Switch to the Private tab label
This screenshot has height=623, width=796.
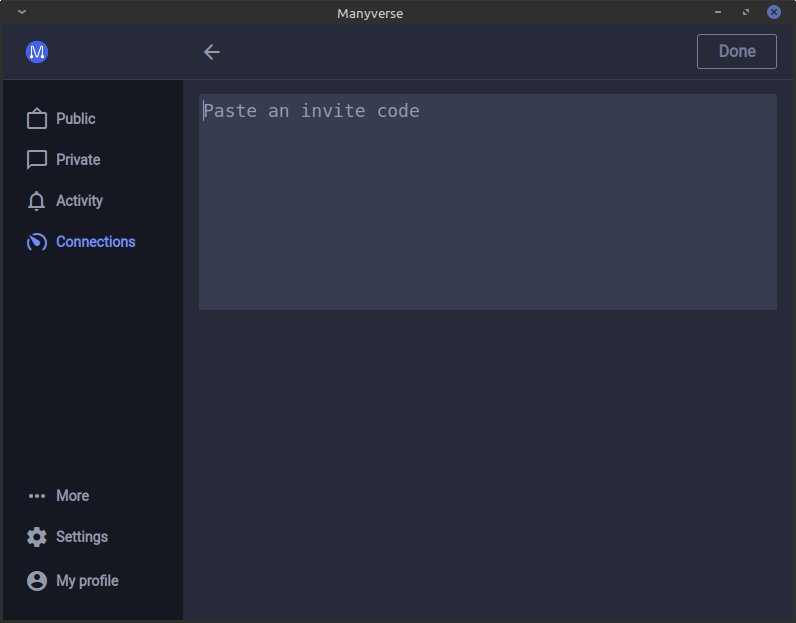pos(78,160)
